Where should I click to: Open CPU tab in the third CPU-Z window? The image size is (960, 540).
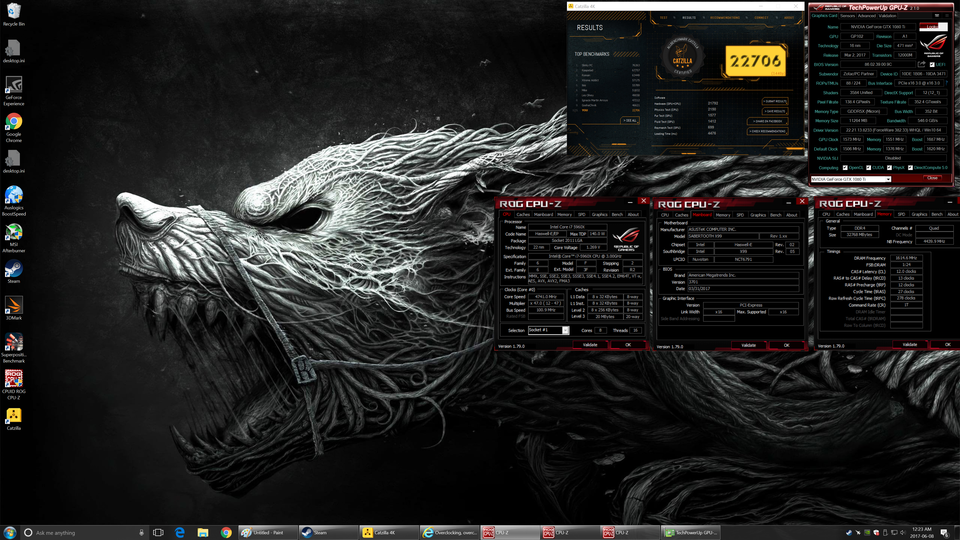pos(826,214)
